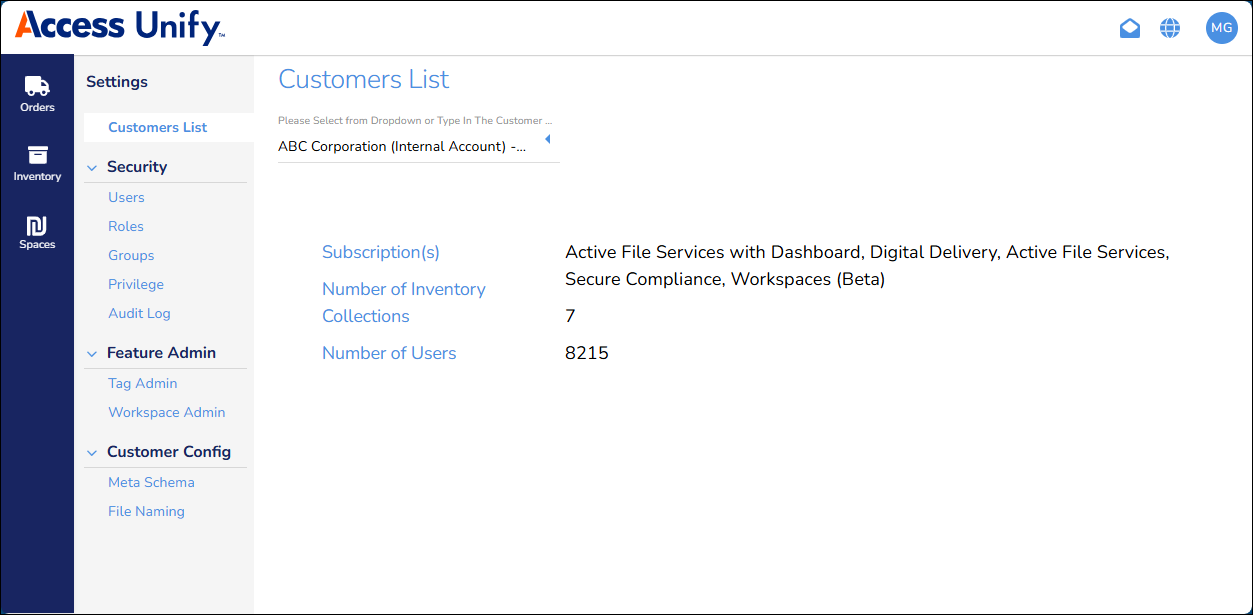Select Customers List in Settings menu
This screenshot has width=1253, height=615.
pyautogui.click(x=157, y=127)
